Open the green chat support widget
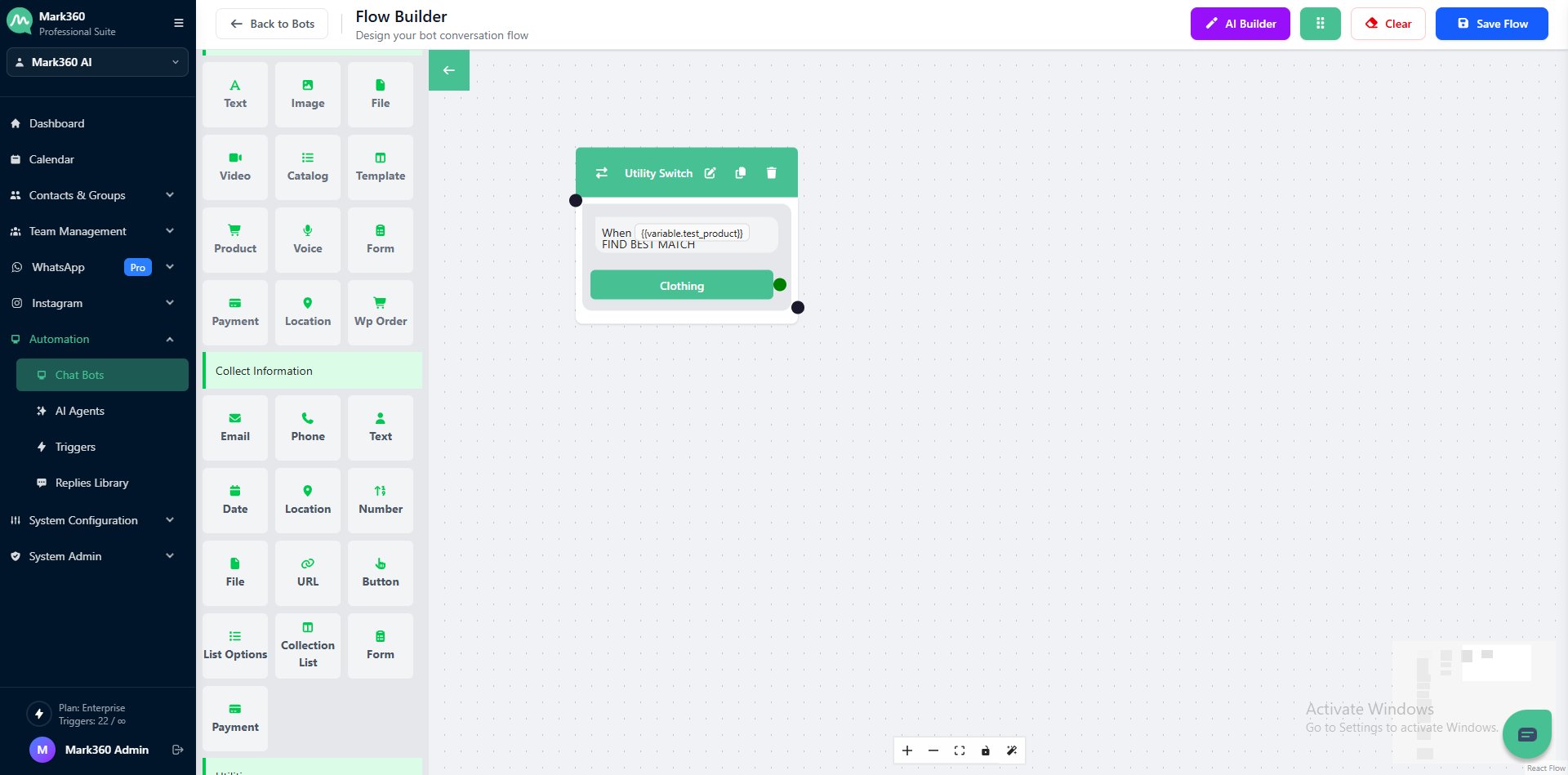 [x=1526, y=734]
